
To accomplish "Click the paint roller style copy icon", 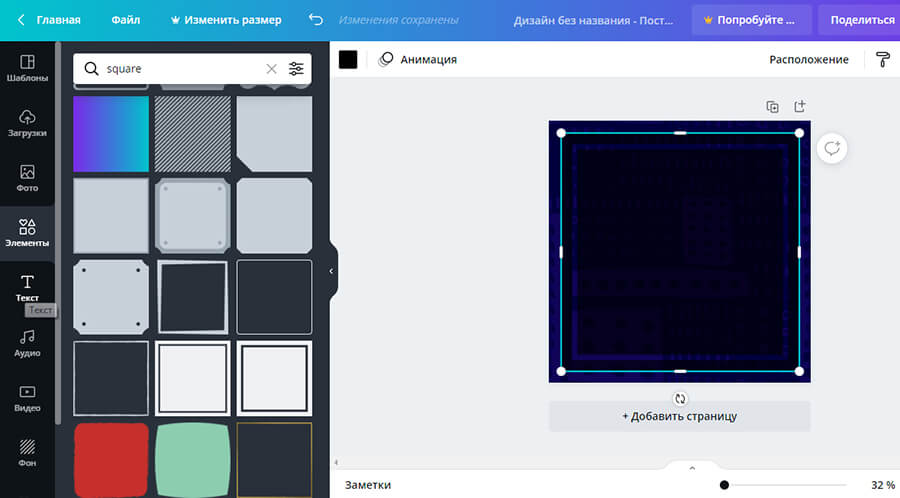I will click(x=883, y=60).
